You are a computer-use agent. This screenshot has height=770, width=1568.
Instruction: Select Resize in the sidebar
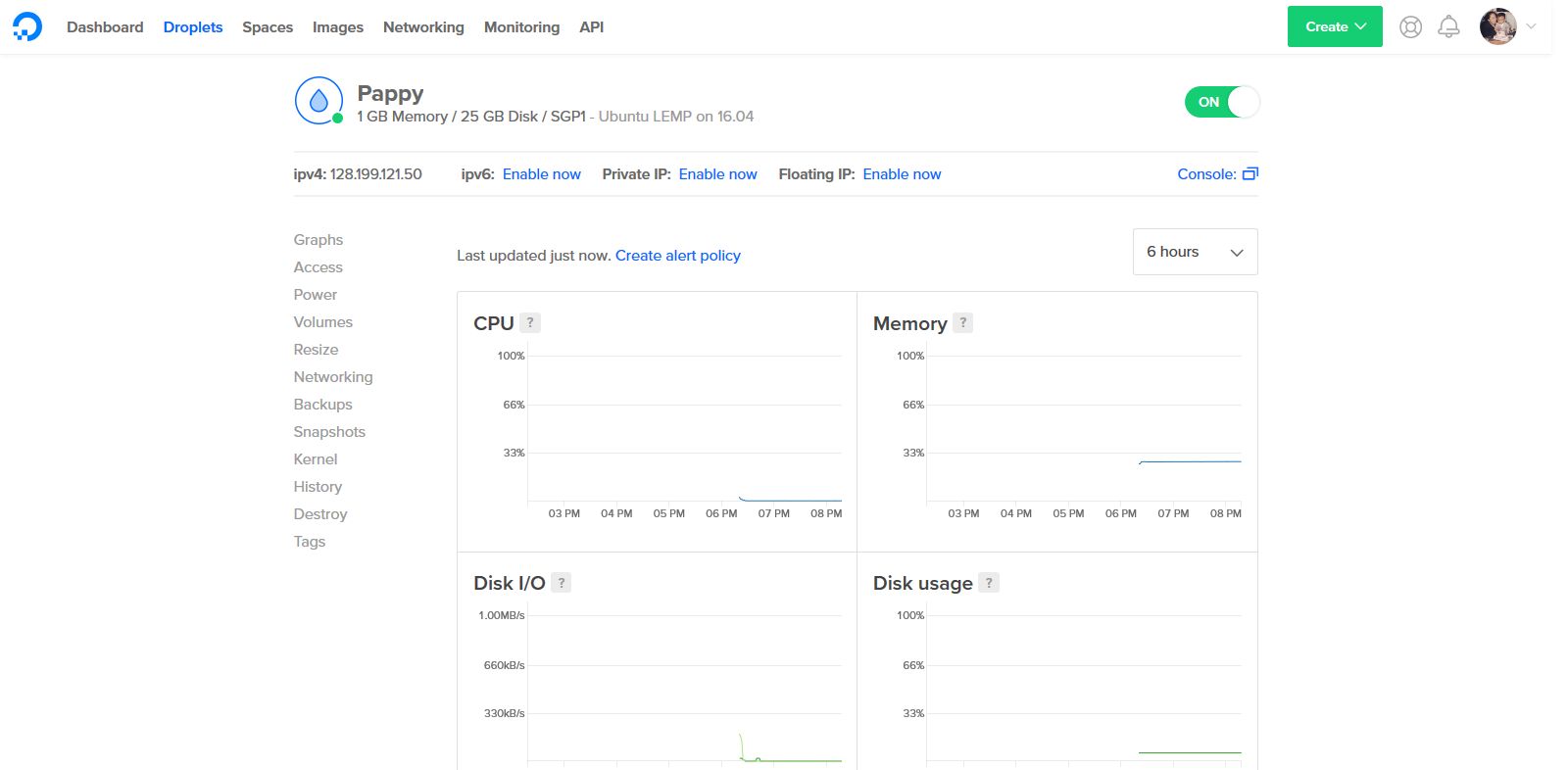[x=316, y=349]
